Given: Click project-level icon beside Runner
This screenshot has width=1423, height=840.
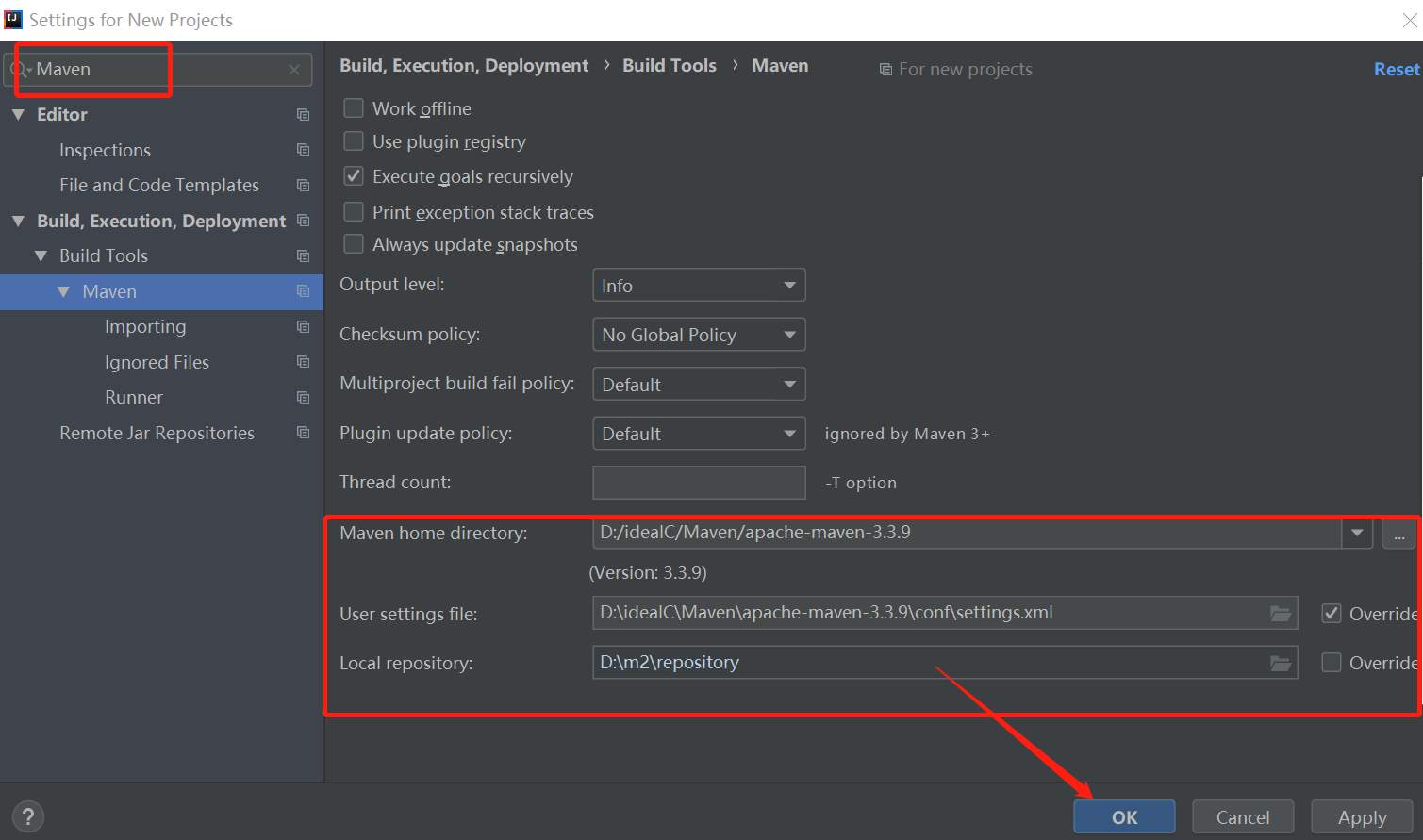Looking at the screenshot, I should tap(303, 397).
